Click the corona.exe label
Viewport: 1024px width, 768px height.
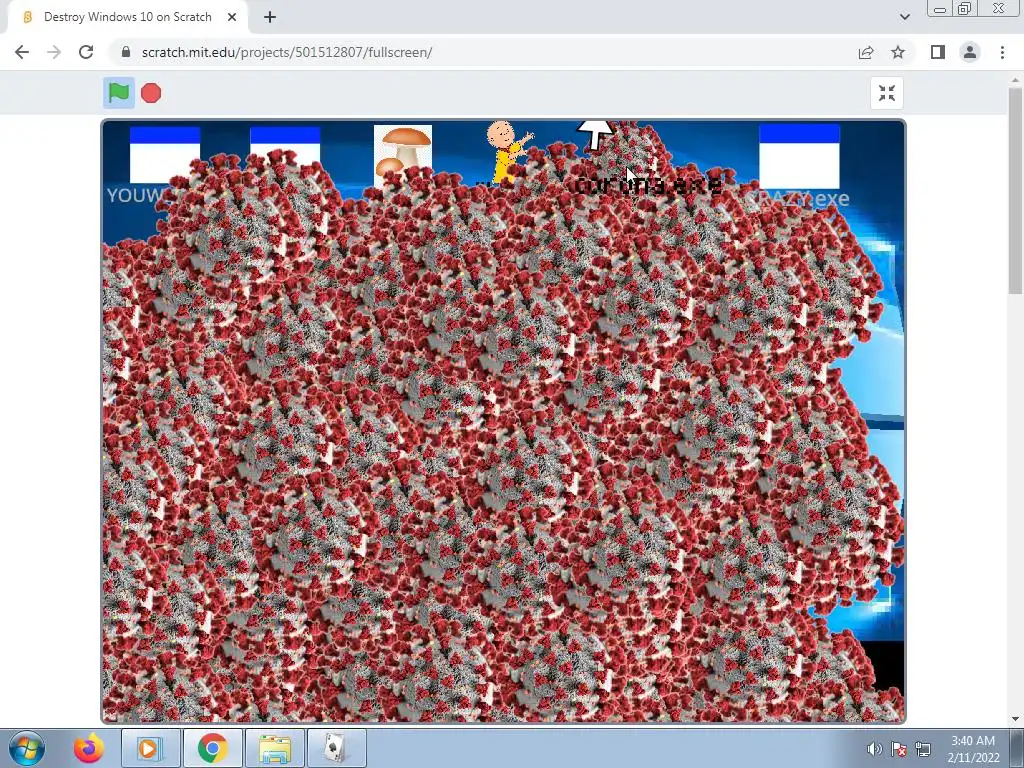point(648,185)
